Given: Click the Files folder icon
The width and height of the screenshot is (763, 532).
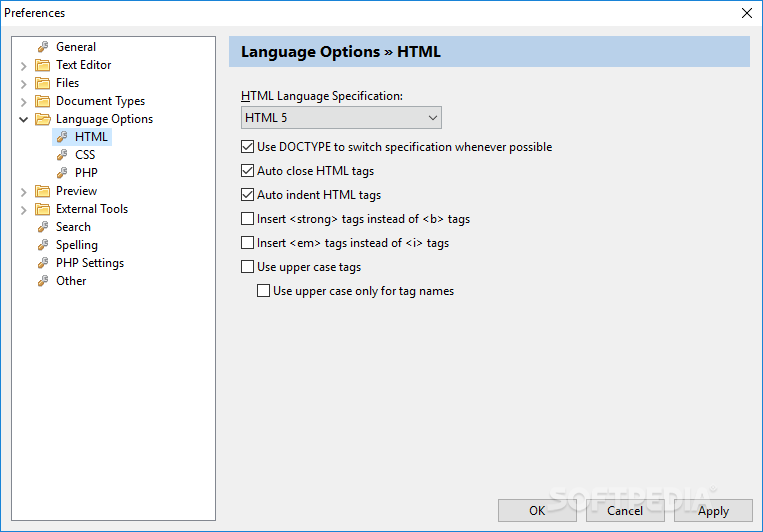Looking at the screenshot, I should pyautogui.click(x=43, y=83).
